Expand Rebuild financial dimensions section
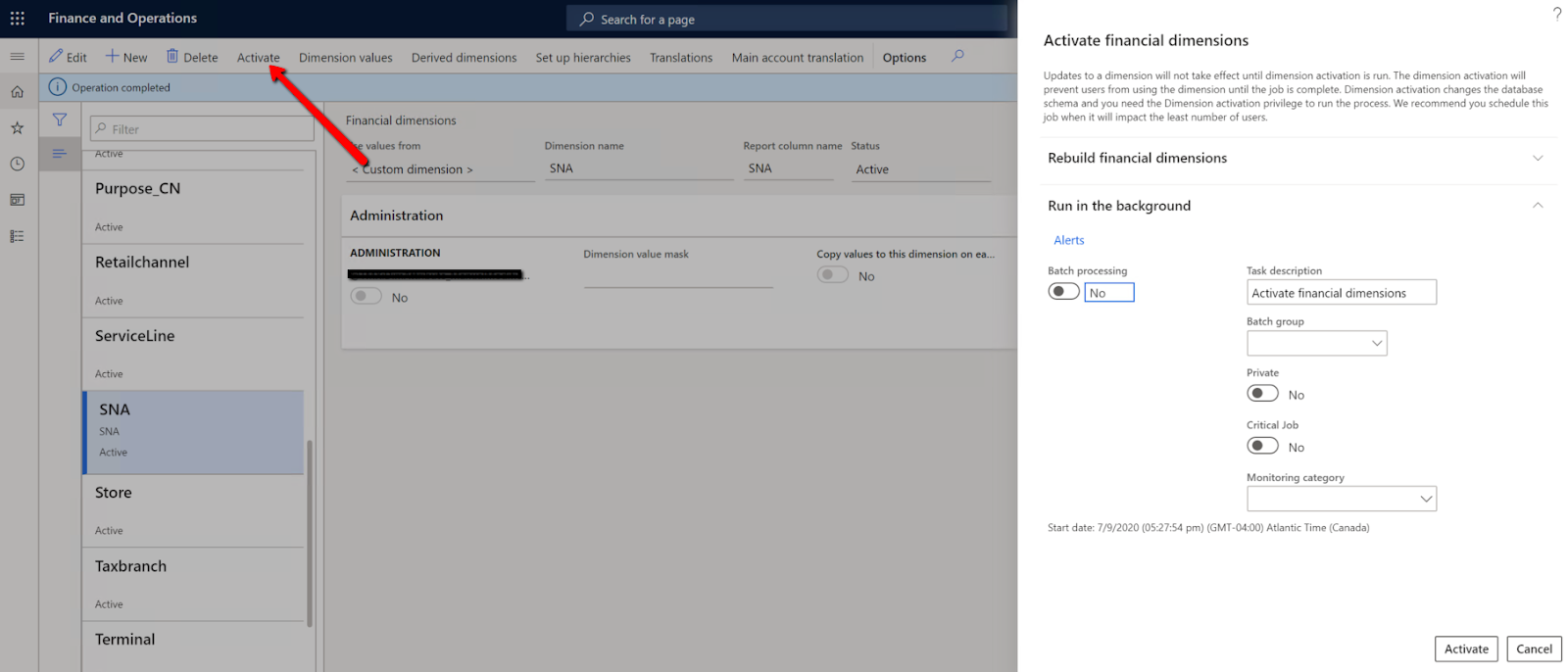 (x=1298, y=158)
